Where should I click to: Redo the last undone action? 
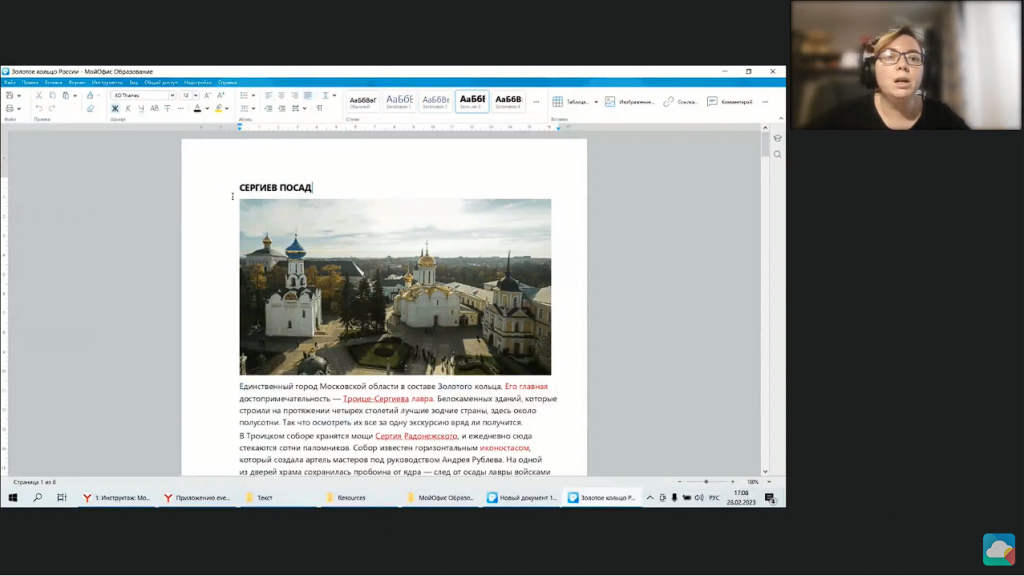coord(52,108)
